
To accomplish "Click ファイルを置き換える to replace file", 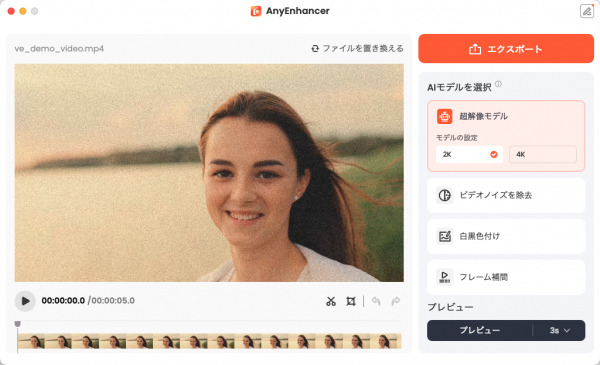I will (x=357, y=49).
